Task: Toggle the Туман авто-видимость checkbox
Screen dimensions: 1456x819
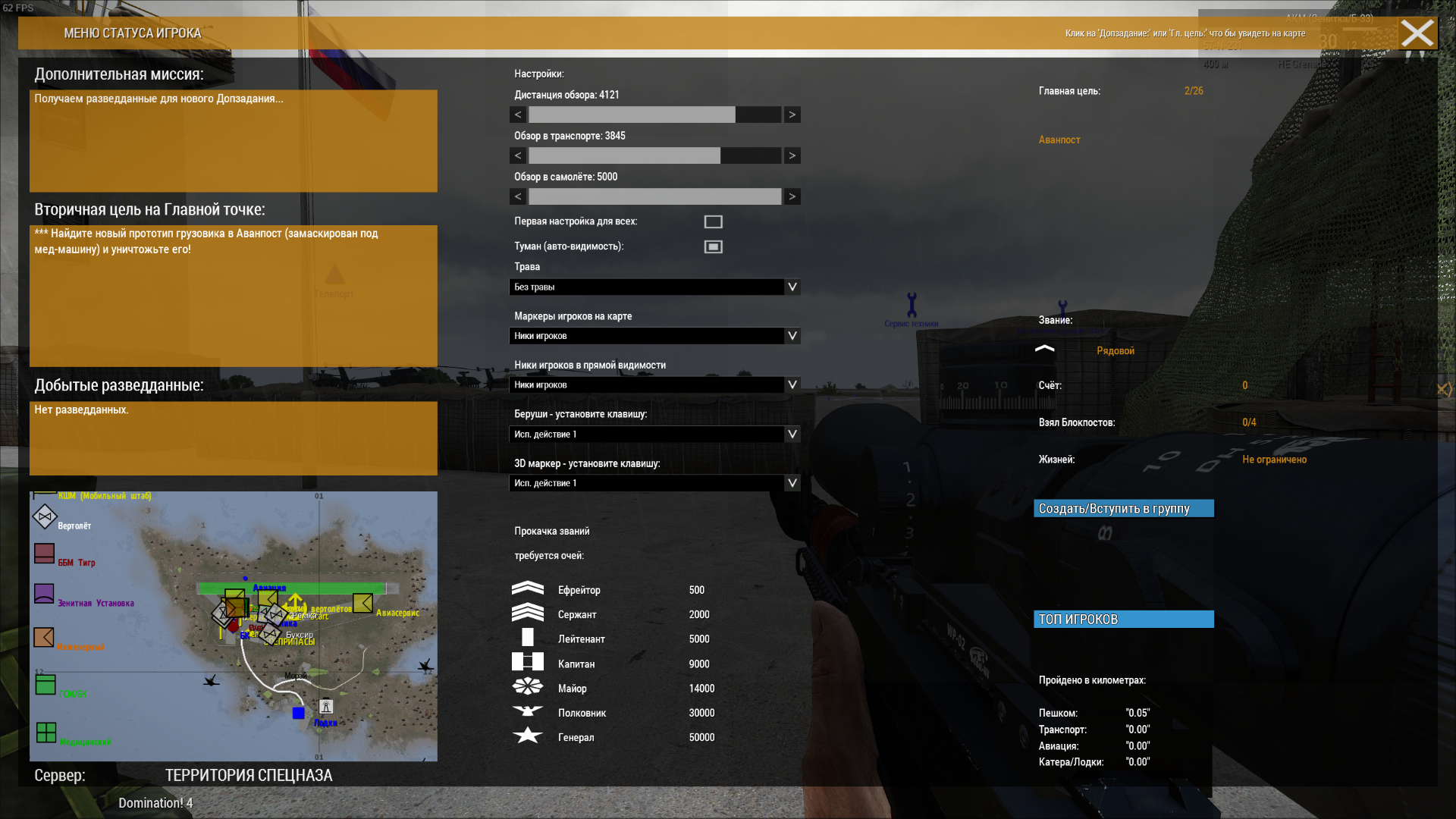Action: pyautogui.click(x=713, y=246)
